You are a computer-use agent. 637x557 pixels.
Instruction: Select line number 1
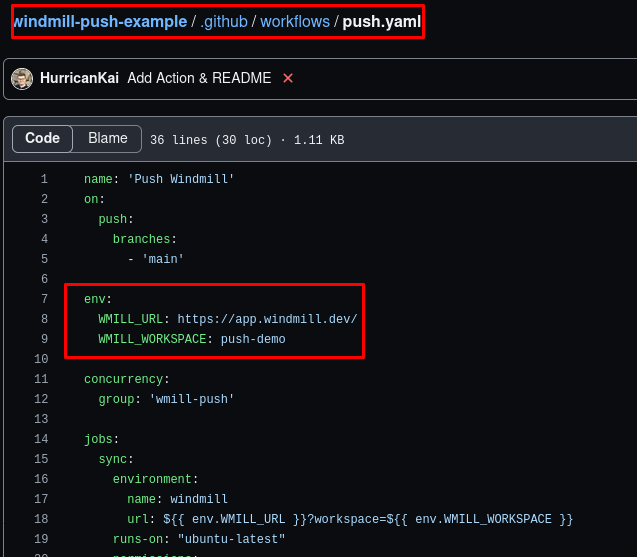coord(44,179)
